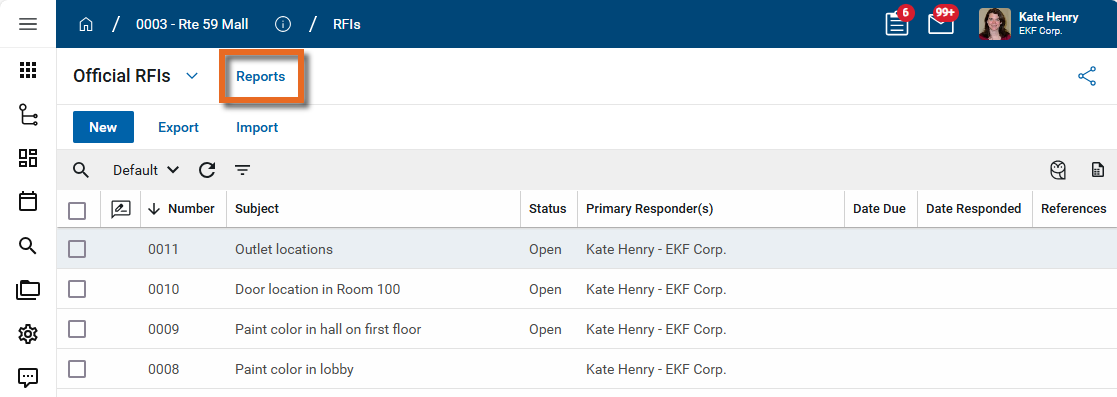Open the Kate Henry user profile menu
Viewport: 1117px width, 397px height.
pos(1029,24)
